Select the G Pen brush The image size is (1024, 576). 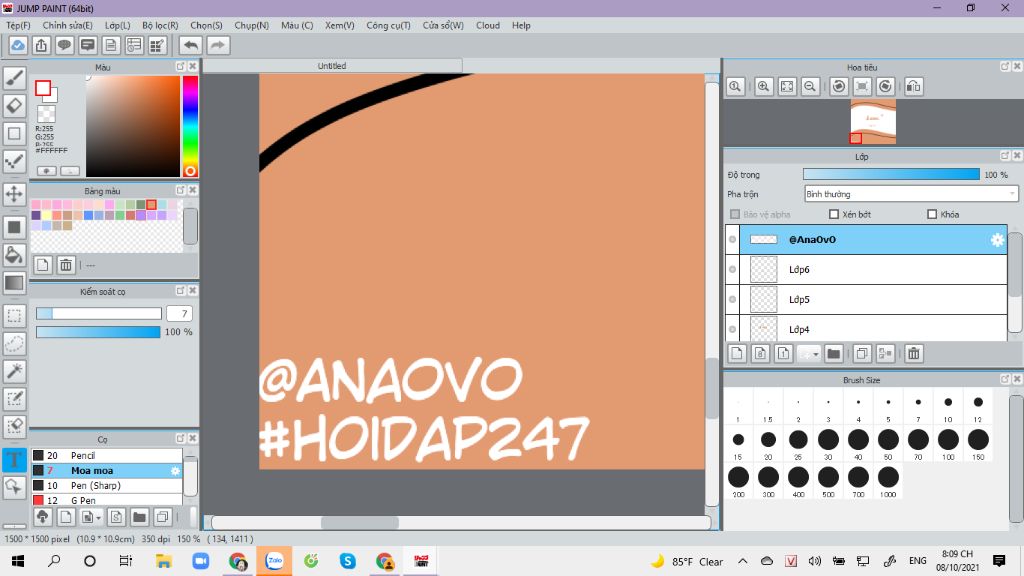[106, 500]
